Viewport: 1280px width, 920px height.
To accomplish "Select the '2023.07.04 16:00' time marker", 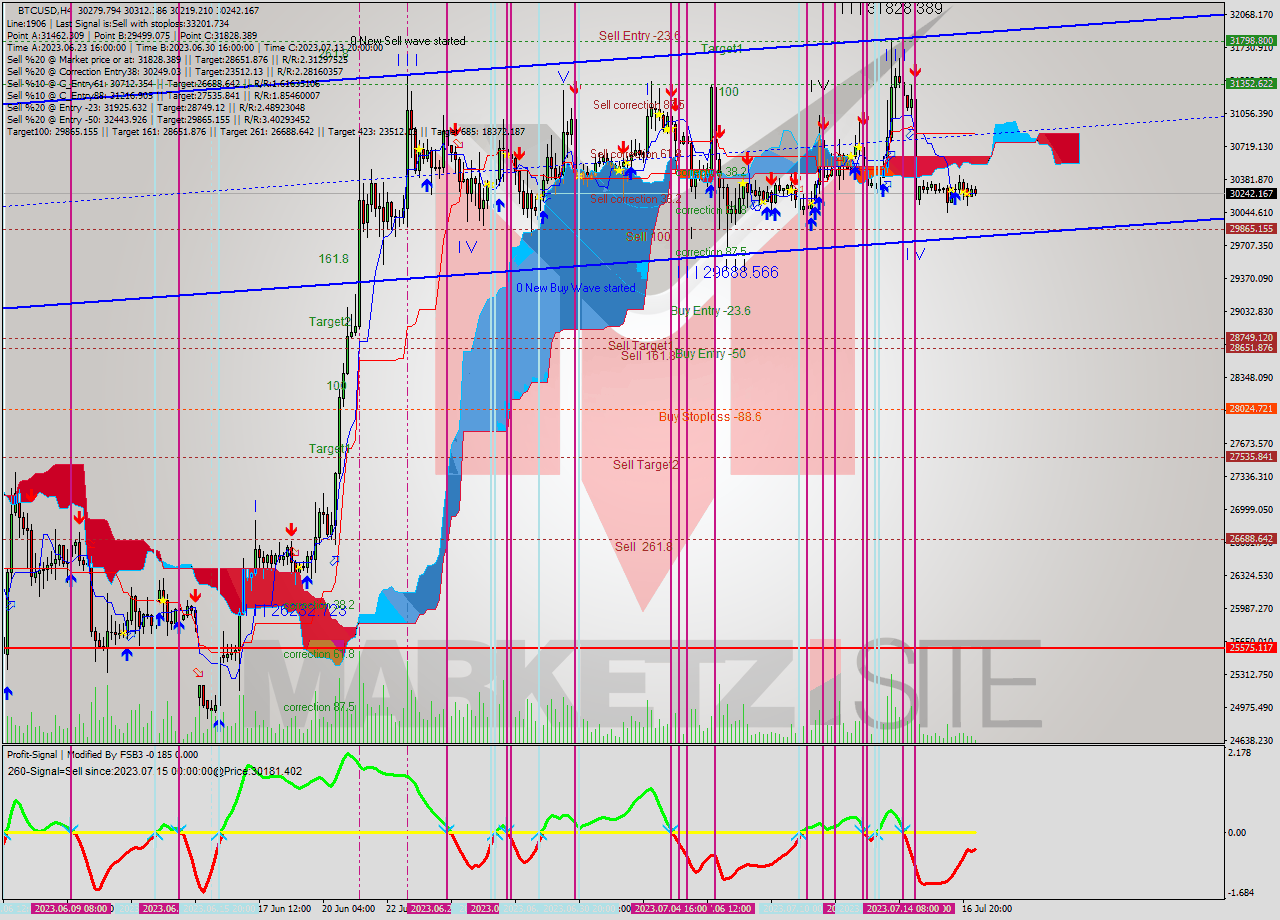I will (x=672, y=908).
